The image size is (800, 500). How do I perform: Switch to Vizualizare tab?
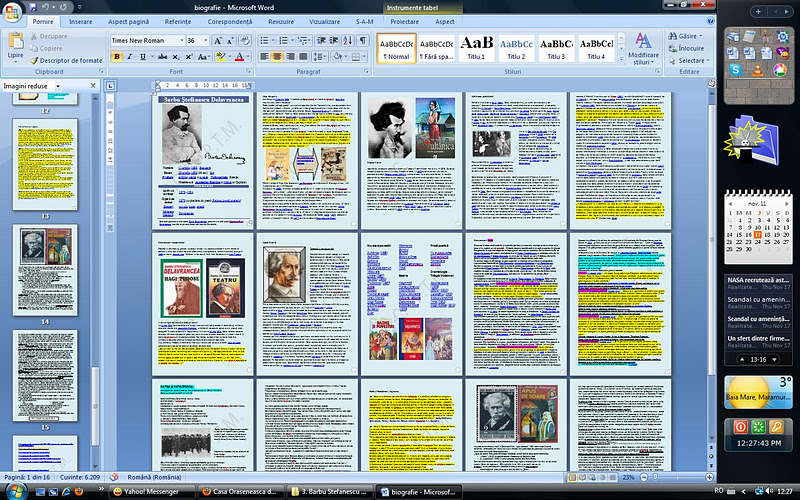pos(324,21)
